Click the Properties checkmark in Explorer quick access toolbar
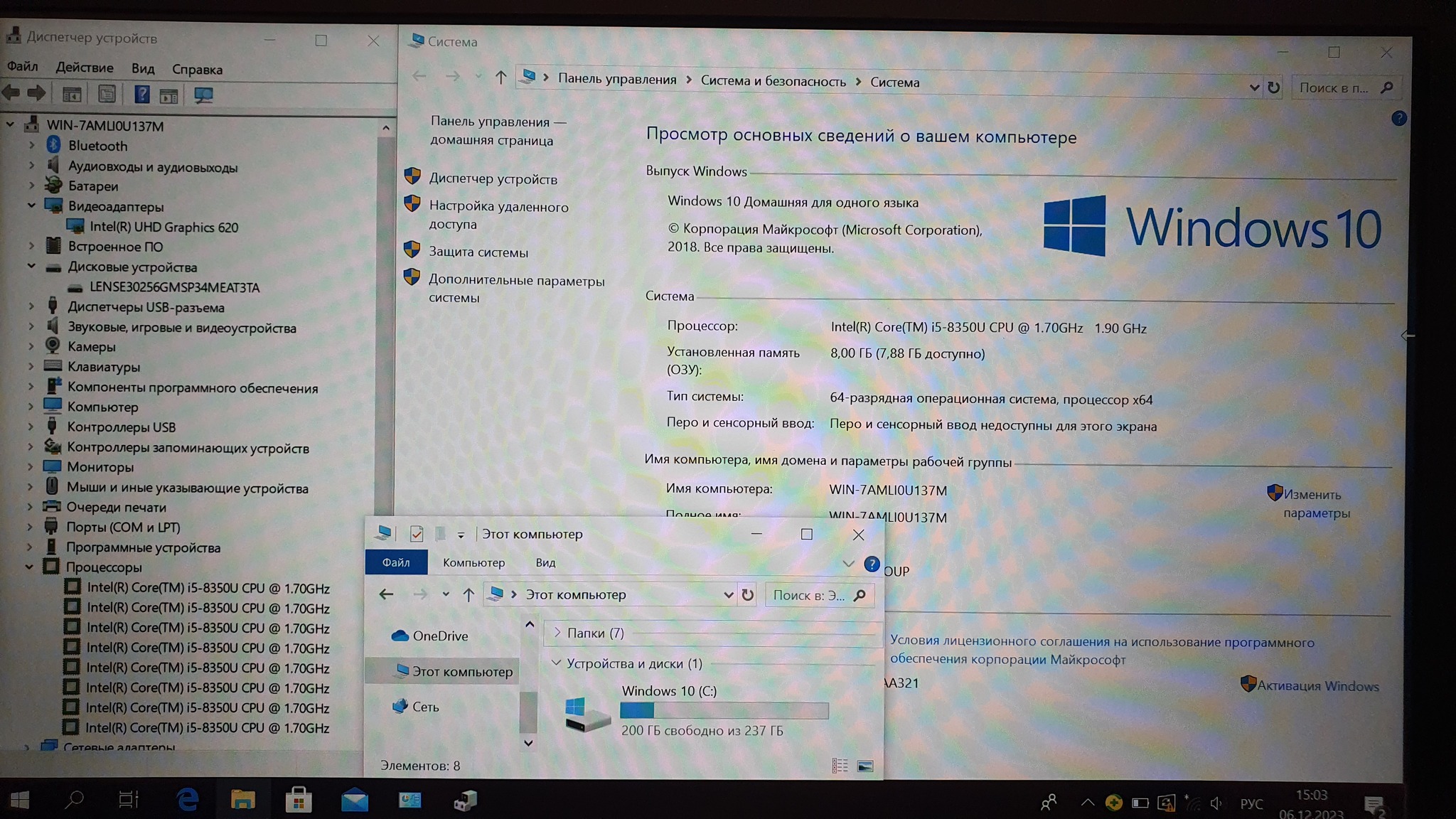 pyautogui.click(x=417, y=534)
